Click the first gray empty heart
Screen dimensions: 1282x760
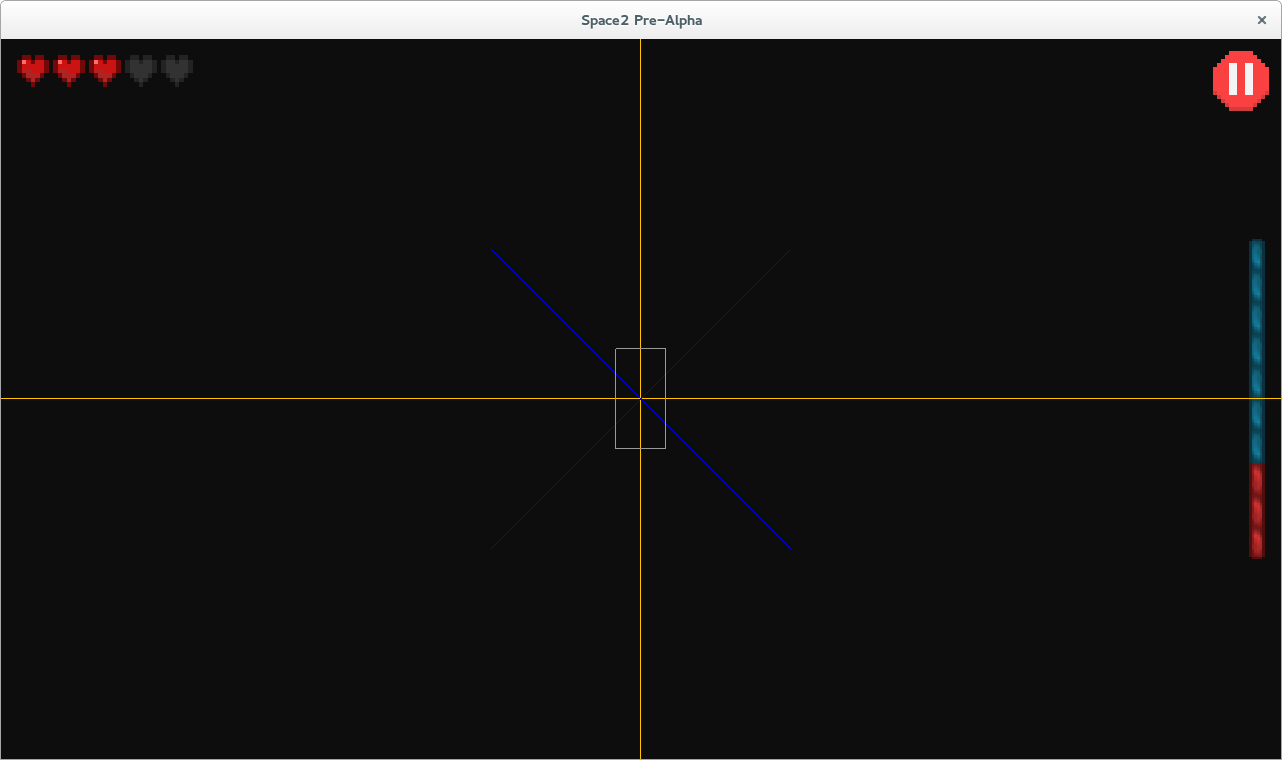point(141,70)
